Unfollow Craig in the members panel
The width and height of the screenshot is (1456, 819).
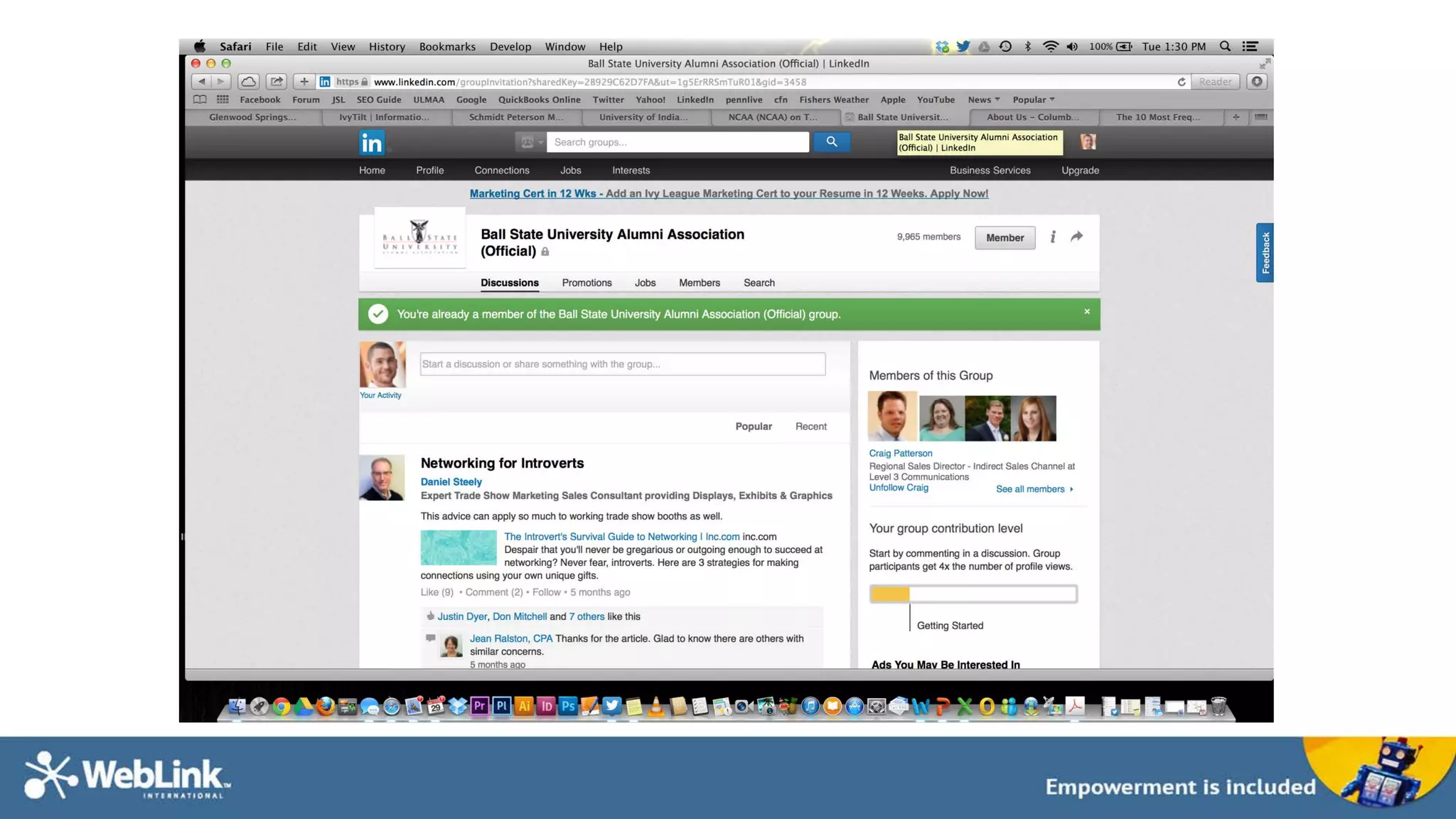(x=899, y=488)
